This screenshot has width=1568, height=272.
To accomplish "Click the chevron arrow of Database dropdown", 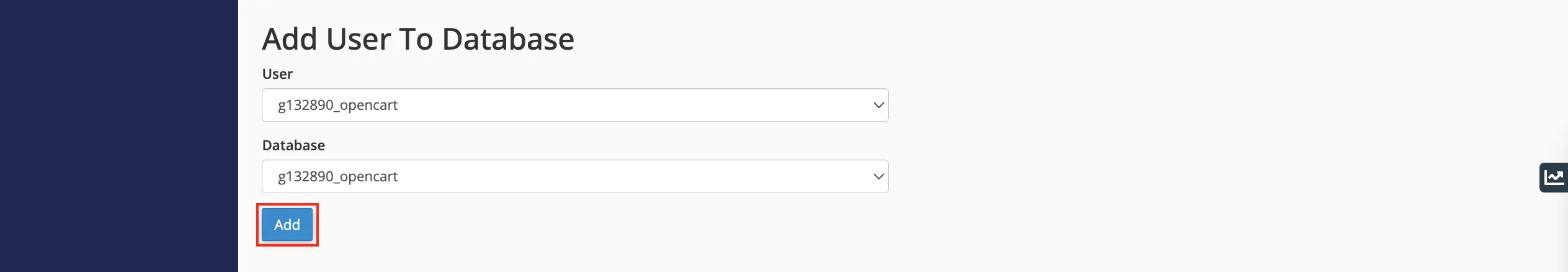I will tap(878, 176).
